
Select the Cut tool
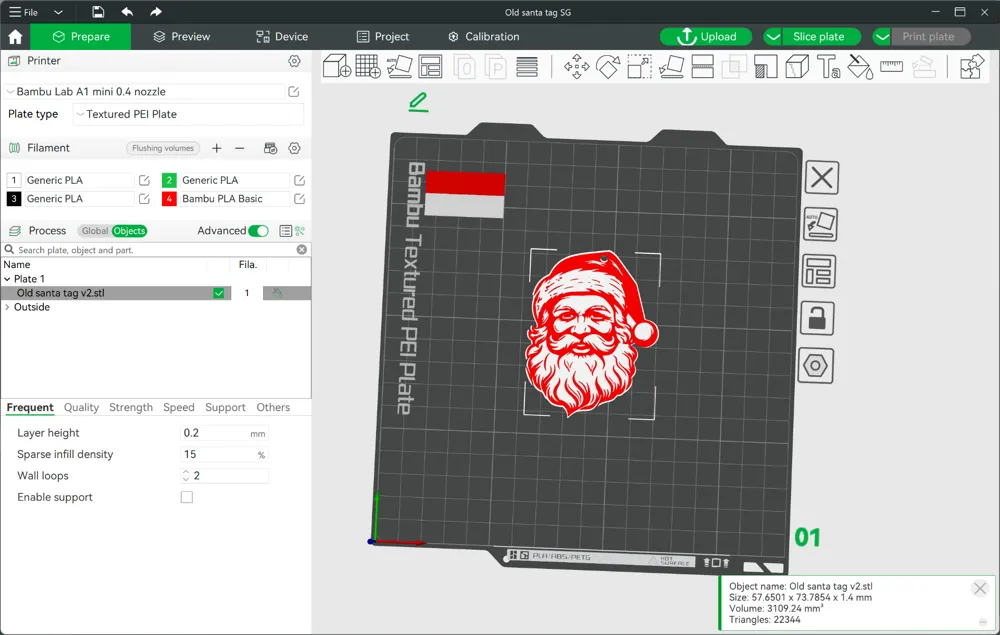pos(702,66)
